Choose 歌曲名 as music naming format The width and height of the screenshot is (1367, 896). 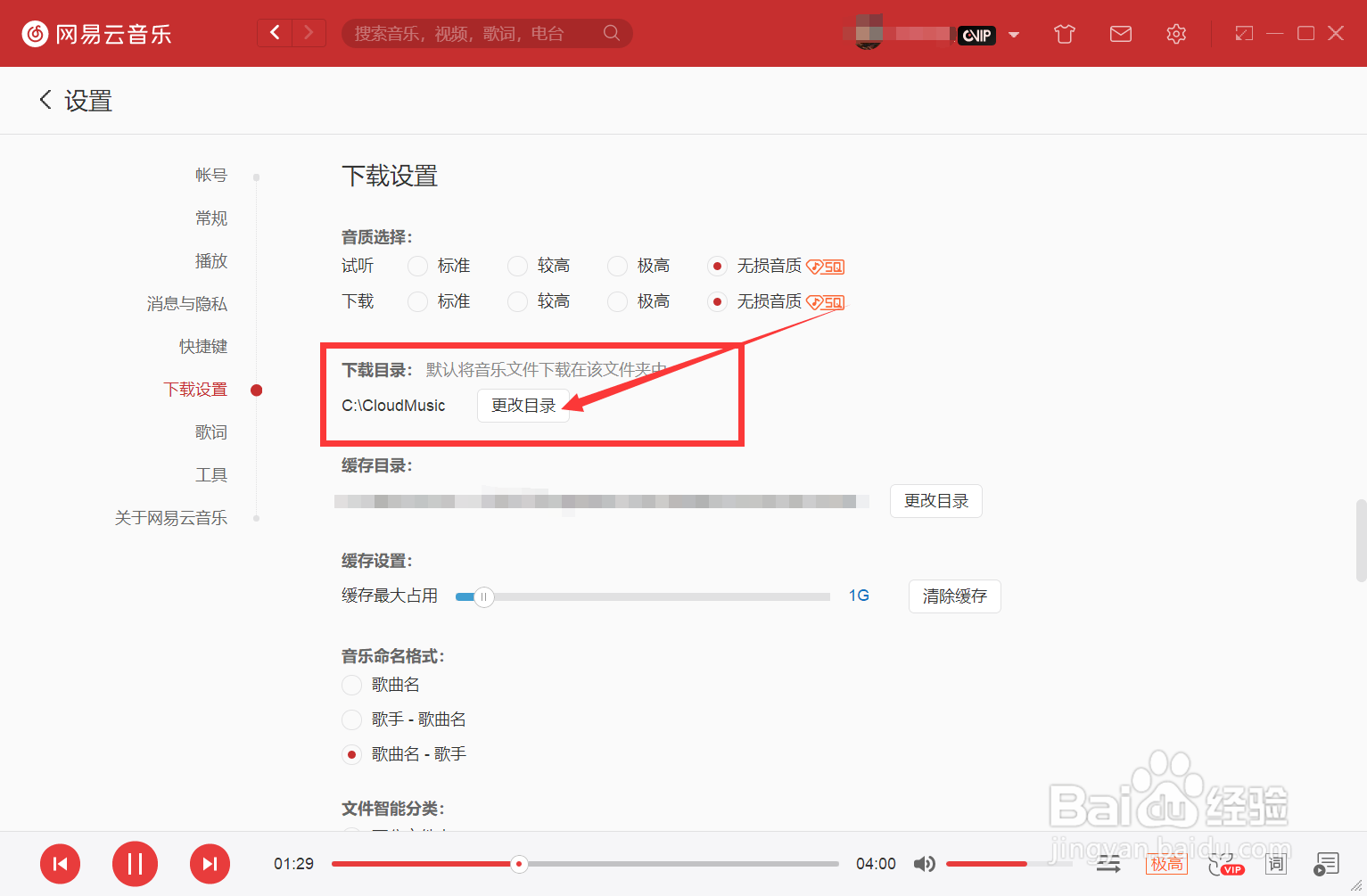(351, 685)
